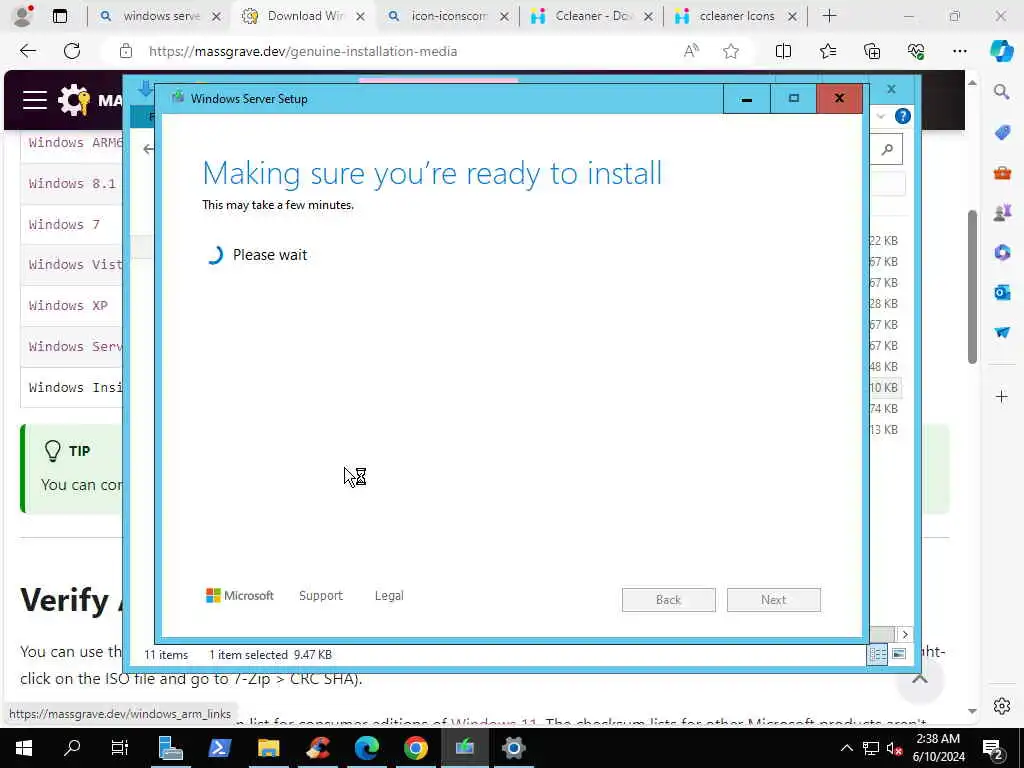This screenshot has width=1024, height=768.
Task: Switch to the windows server search tab
Action: [160, 16]
